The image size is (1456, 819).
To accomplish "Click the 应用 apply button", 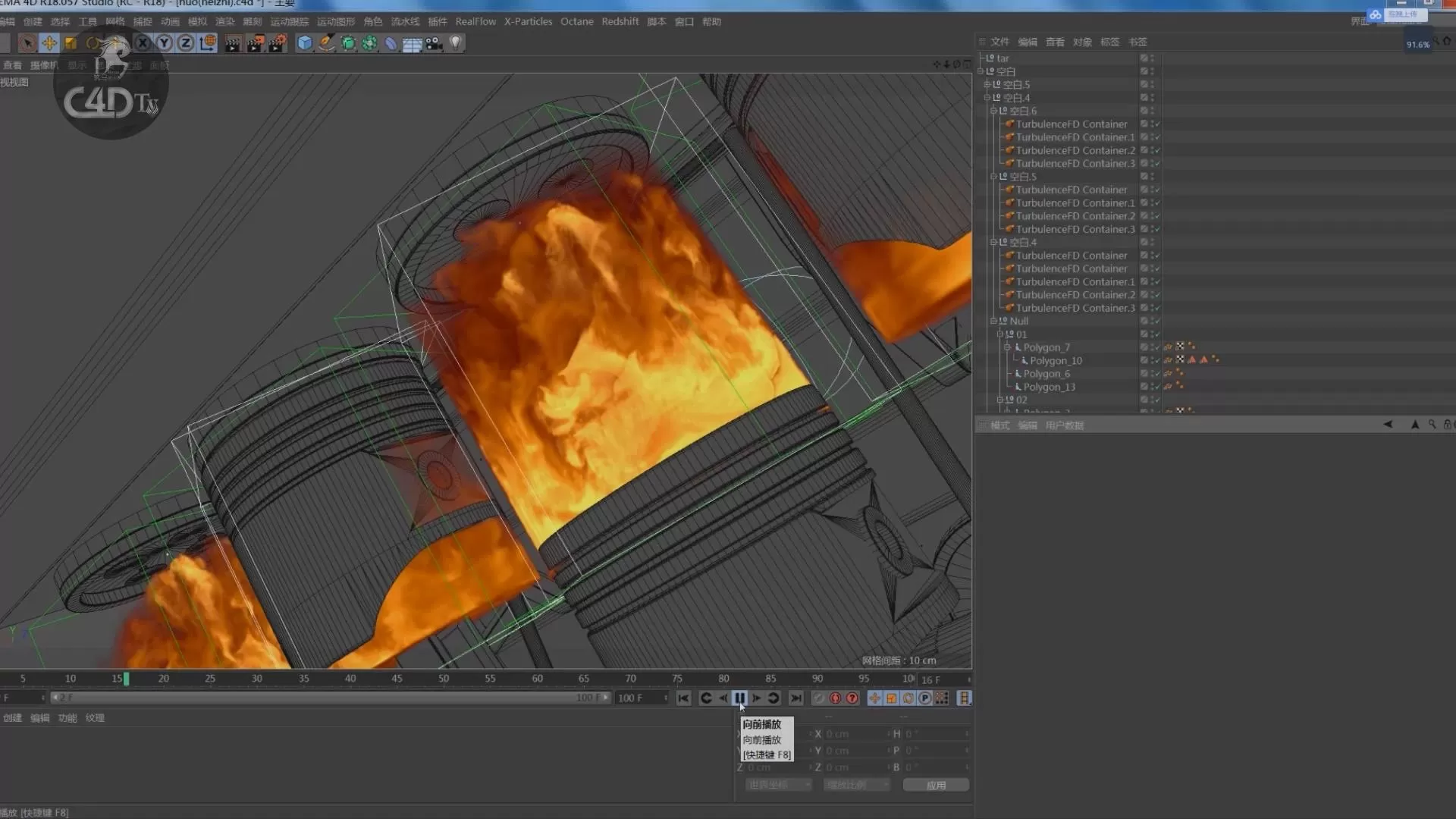I will [x=936, y=785].
